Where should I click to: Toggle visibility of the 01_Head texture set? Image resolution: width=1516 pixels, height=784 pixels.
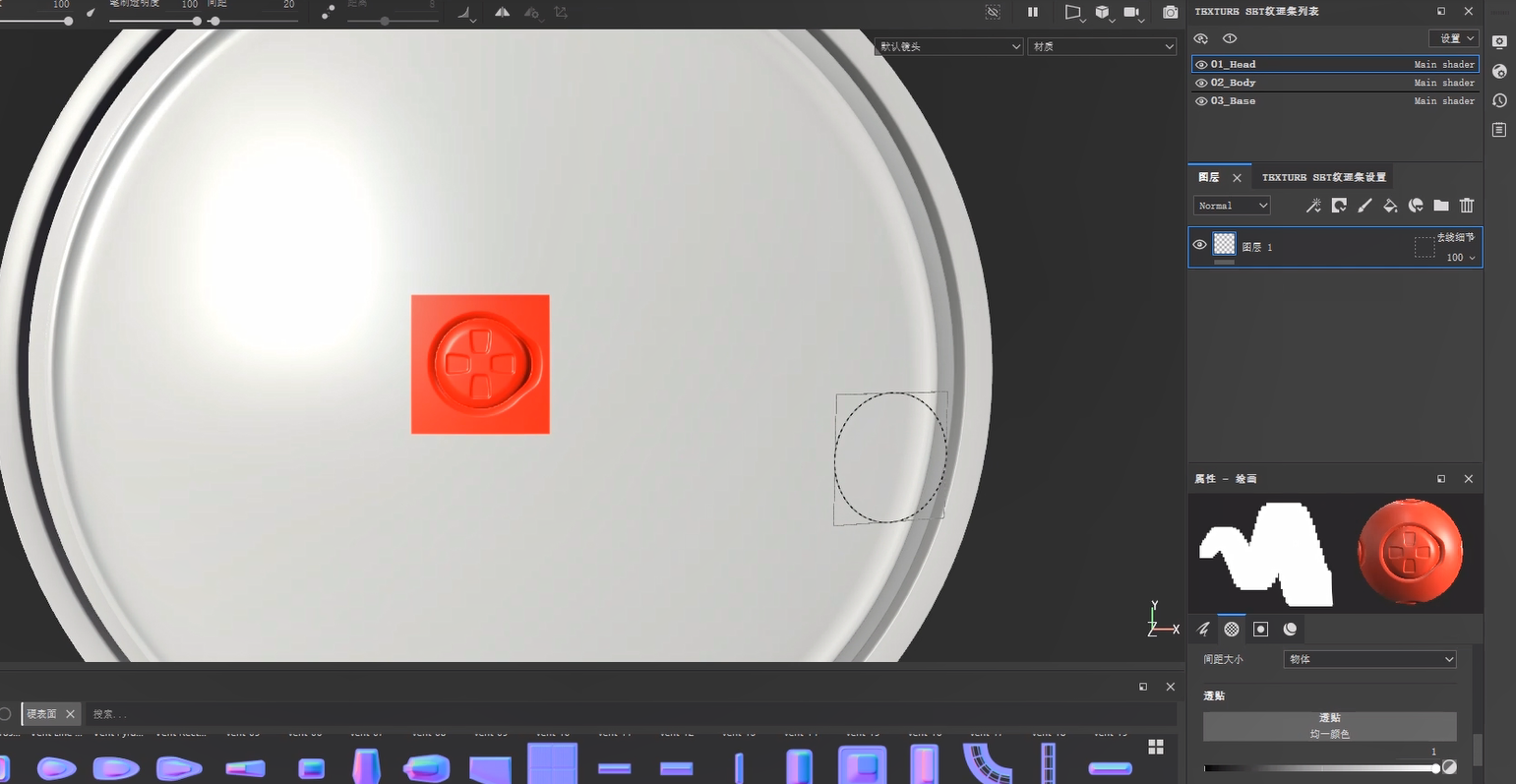pos(1201,63)
